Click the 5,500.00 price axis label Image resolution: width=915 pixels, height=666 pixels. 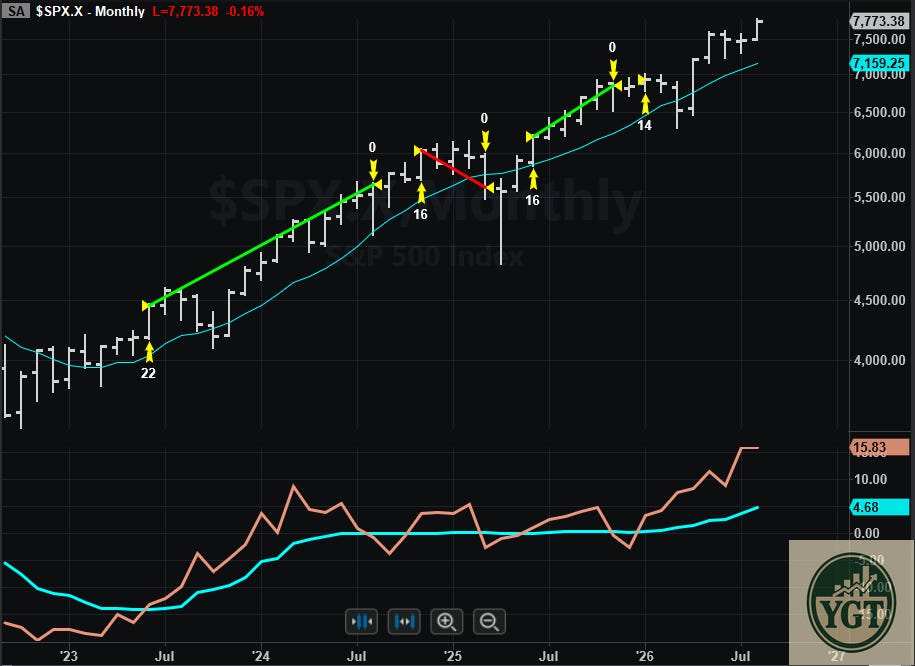click(879, 197)
